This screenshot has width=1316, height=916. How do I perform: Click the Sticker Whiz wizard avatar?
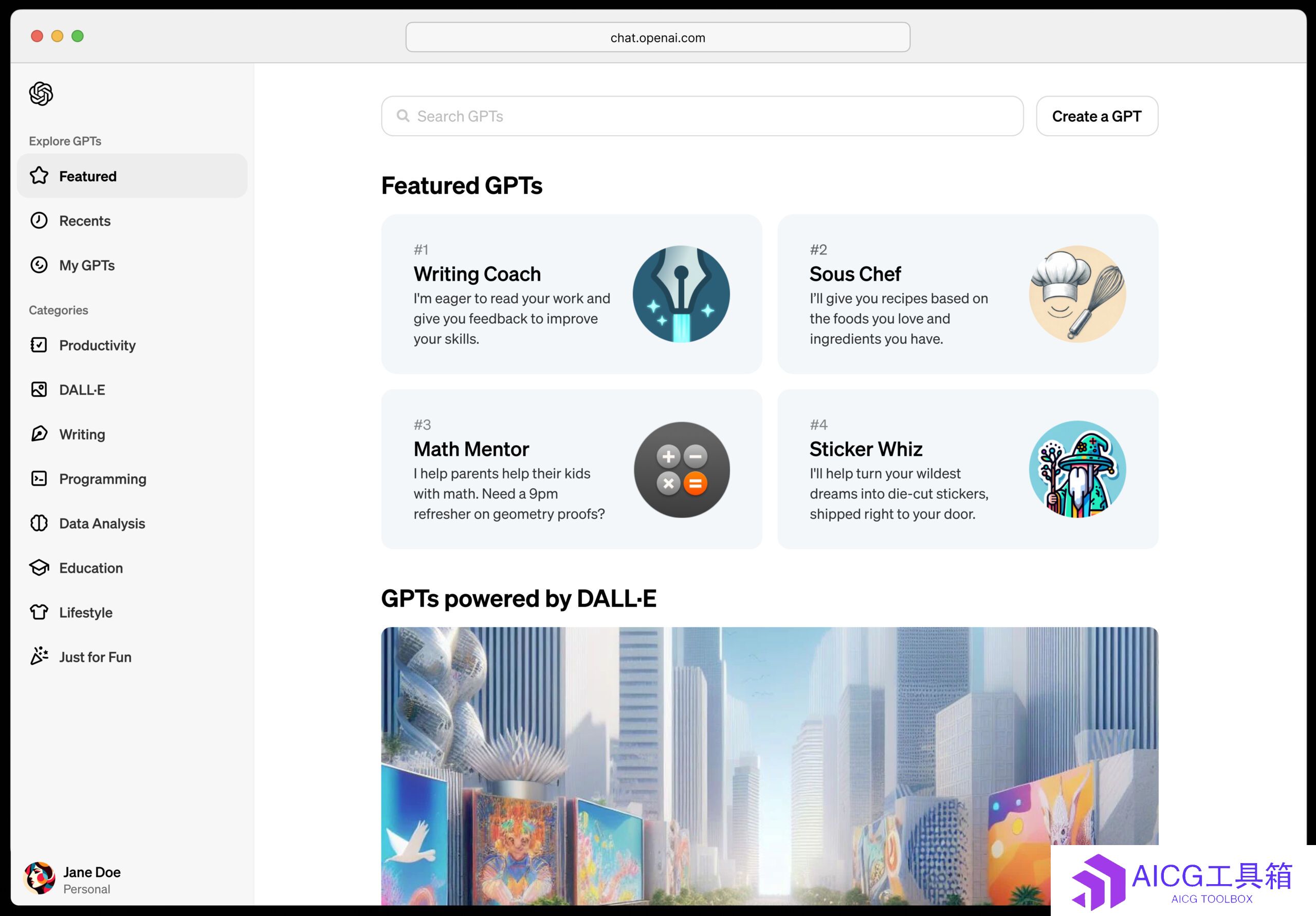pos(1077,469)
